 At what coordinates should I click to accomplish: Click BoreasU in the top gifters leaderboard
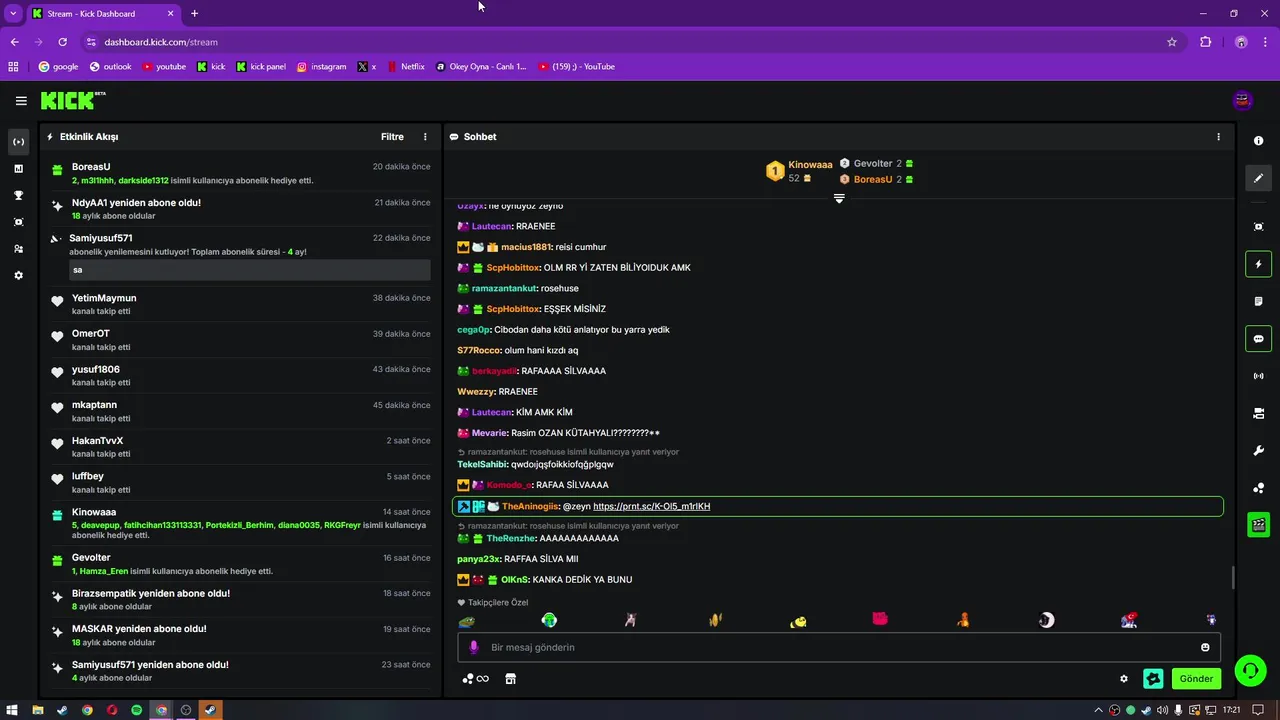click(873, 179)
